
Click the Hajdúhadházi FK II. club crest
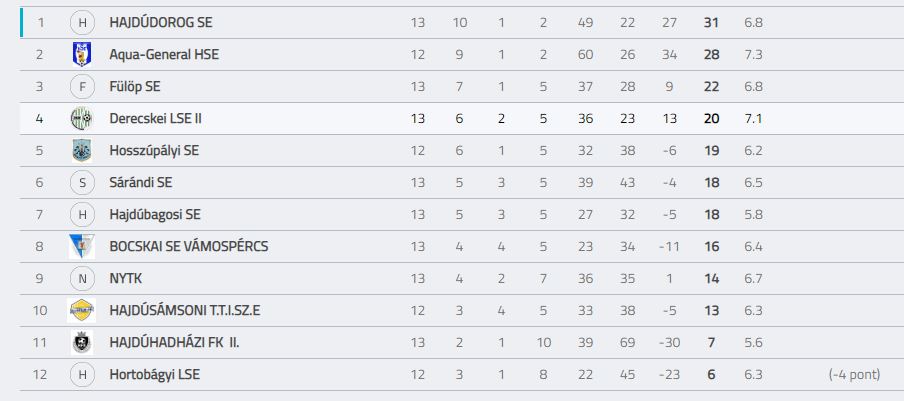82,342
